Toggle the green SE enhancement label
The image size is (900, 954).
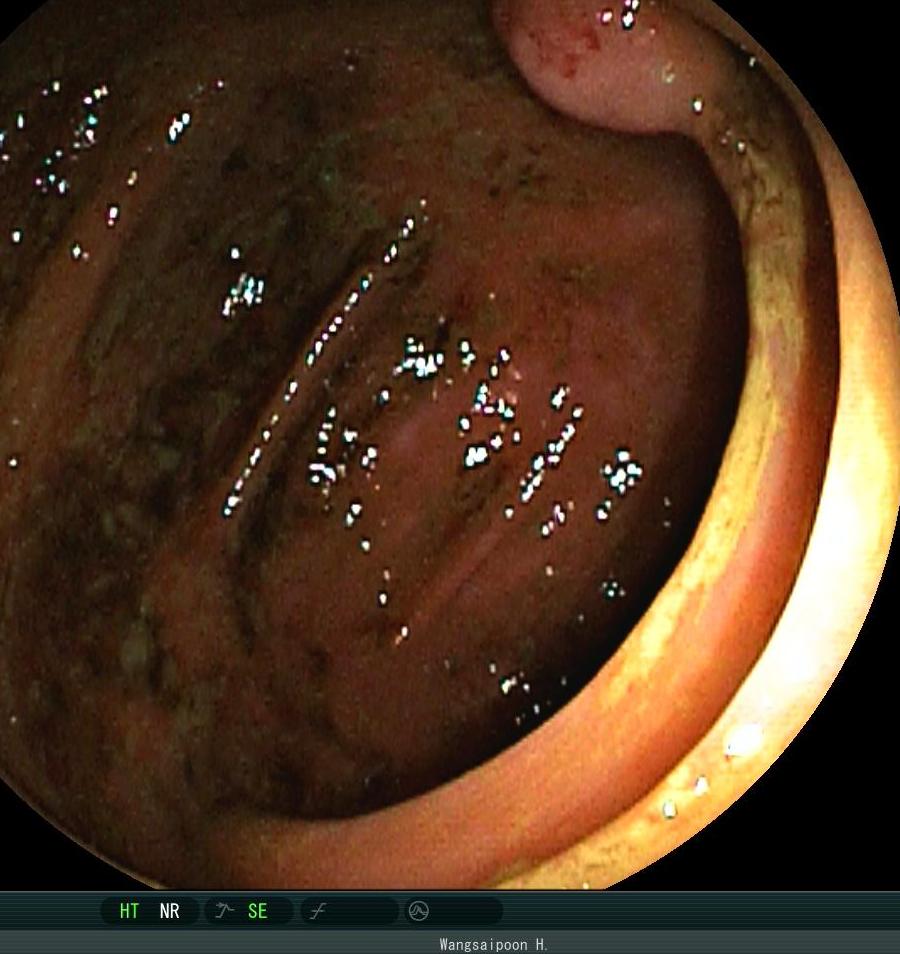click(257, 911)
